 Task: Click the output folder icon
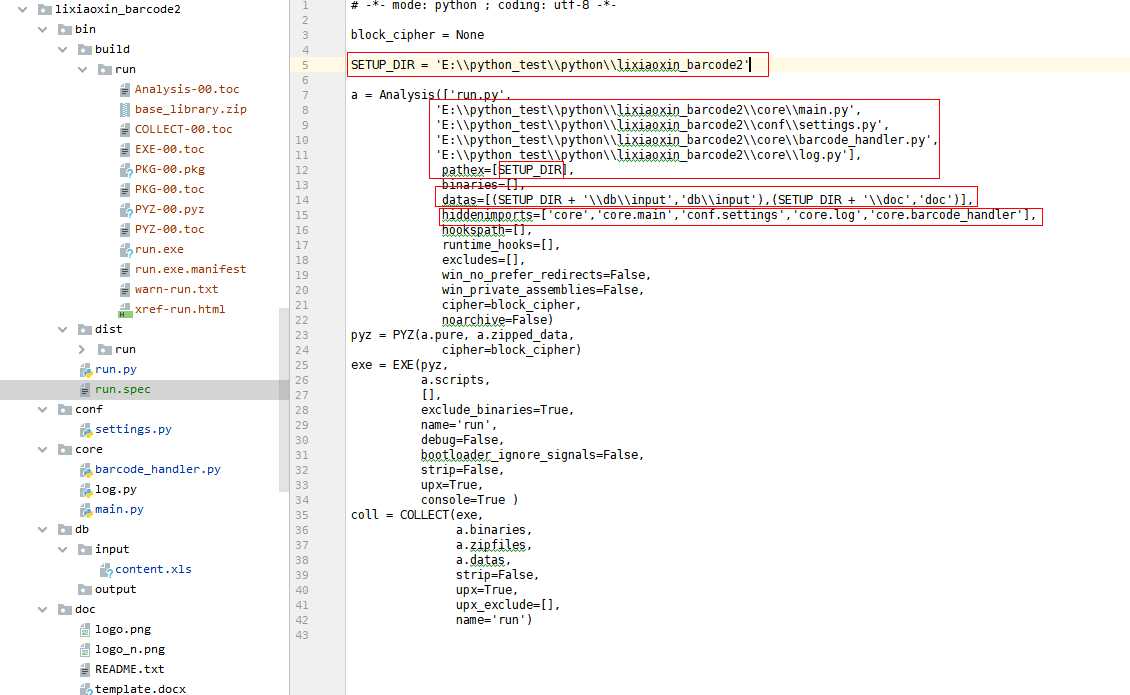85,590
